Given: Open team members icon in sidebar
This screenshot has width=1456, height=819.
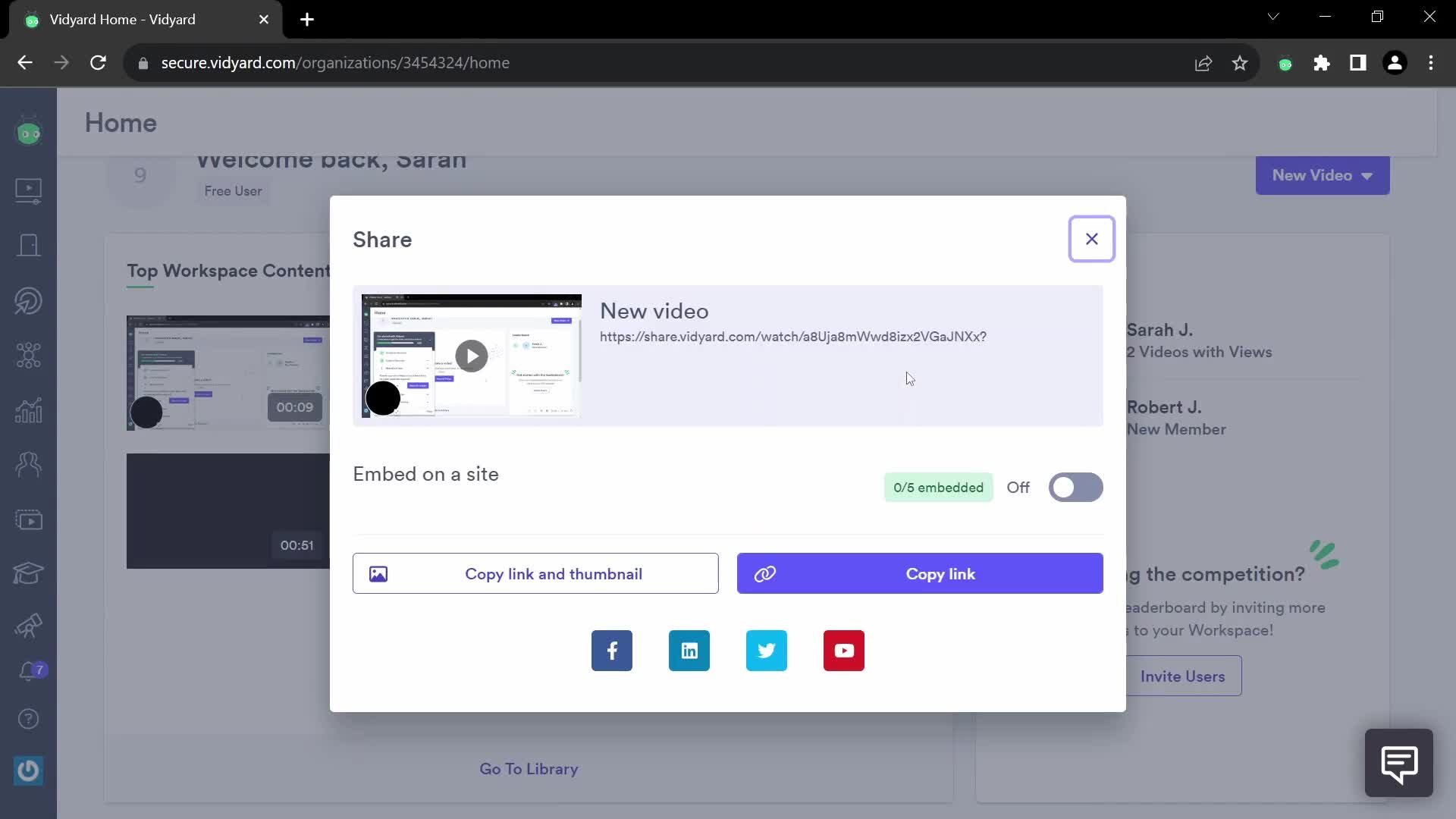Looking at the screenshot, I should pyautogui.click(x=29, y=464).
